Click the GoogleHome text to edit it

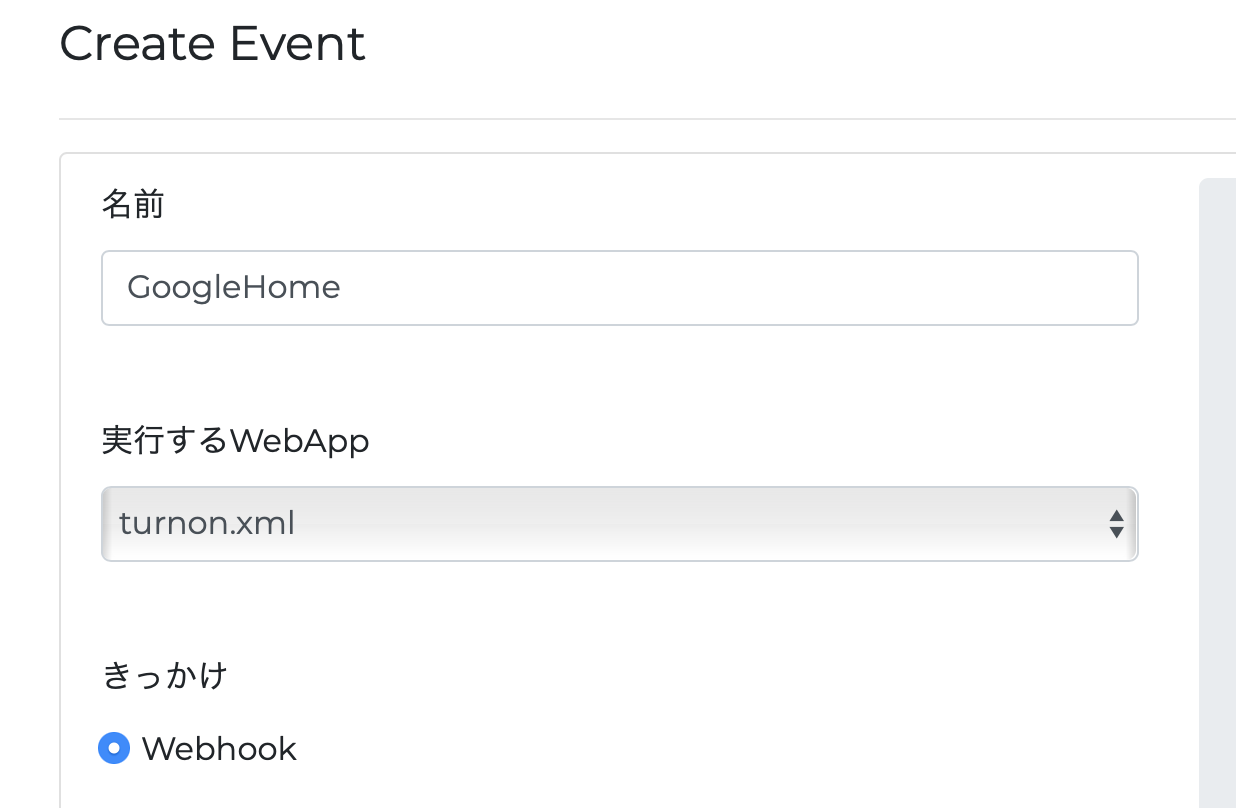coord(232,287)
